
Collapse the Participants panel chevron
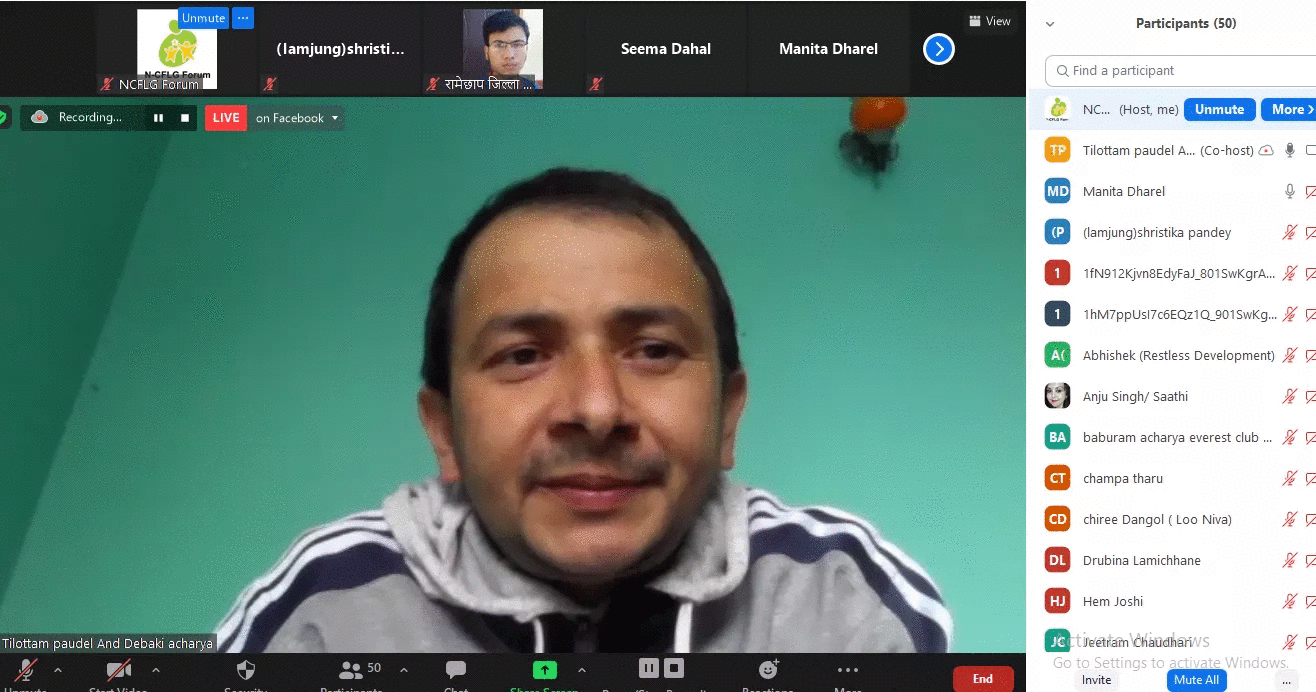point(1050,24)
